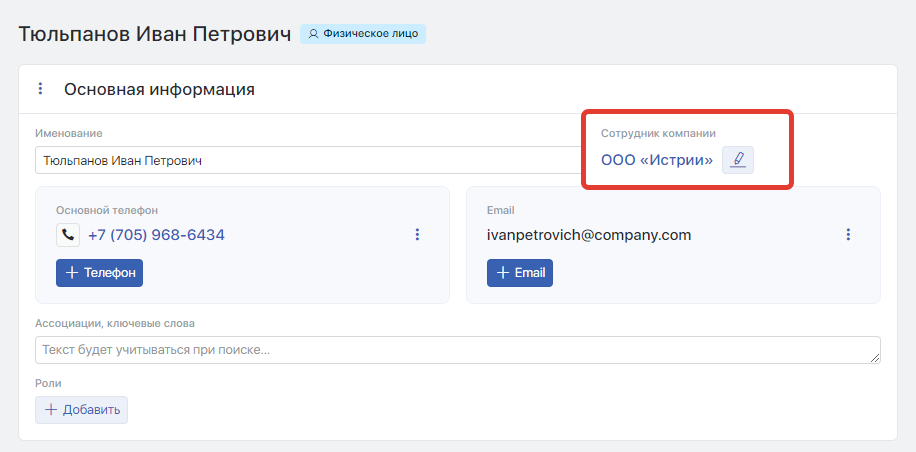
Task: Click the Основная информация section header
Action: [159, 89]
